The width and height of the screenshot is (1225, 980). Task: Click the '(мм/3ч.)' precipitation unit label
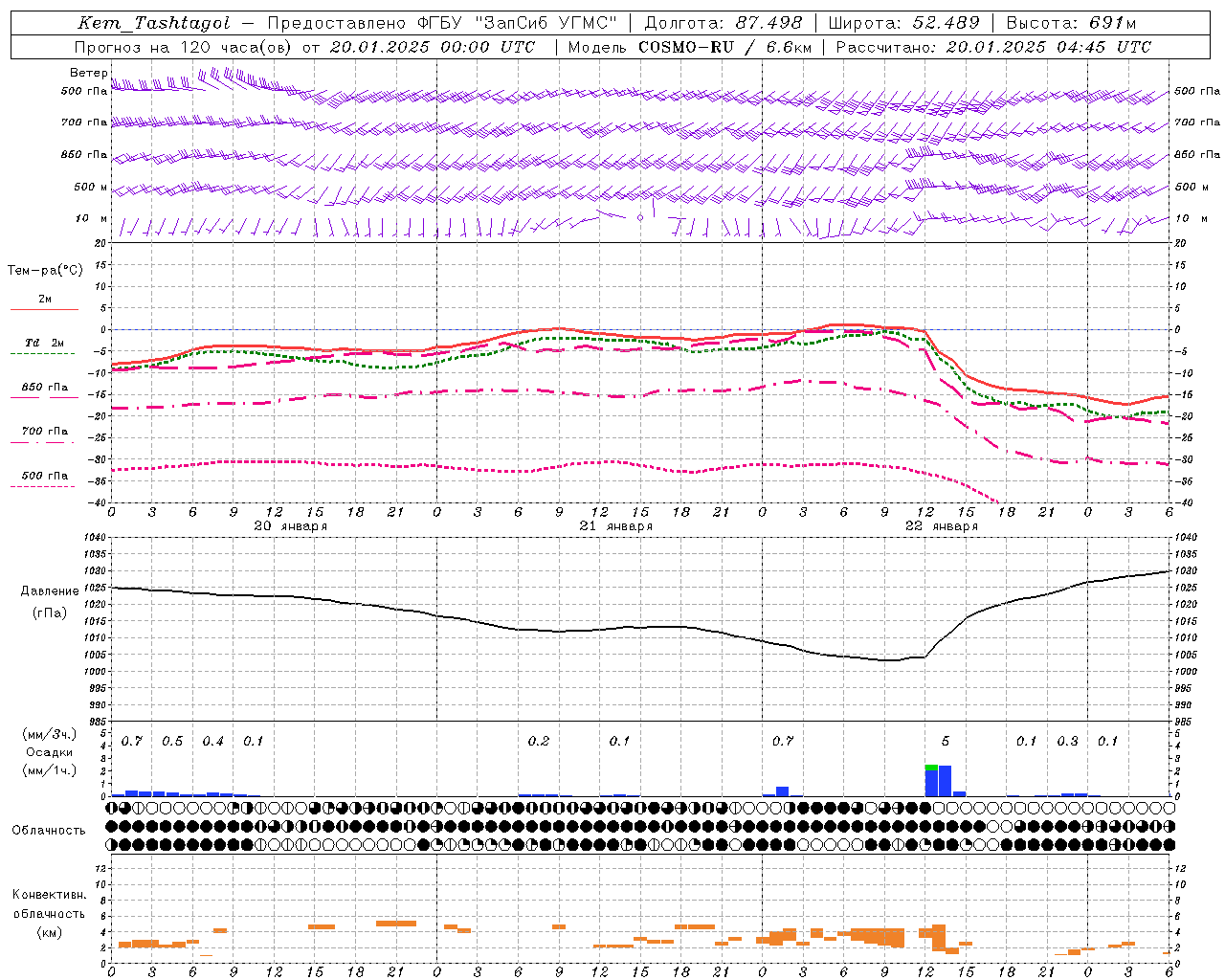50,734
